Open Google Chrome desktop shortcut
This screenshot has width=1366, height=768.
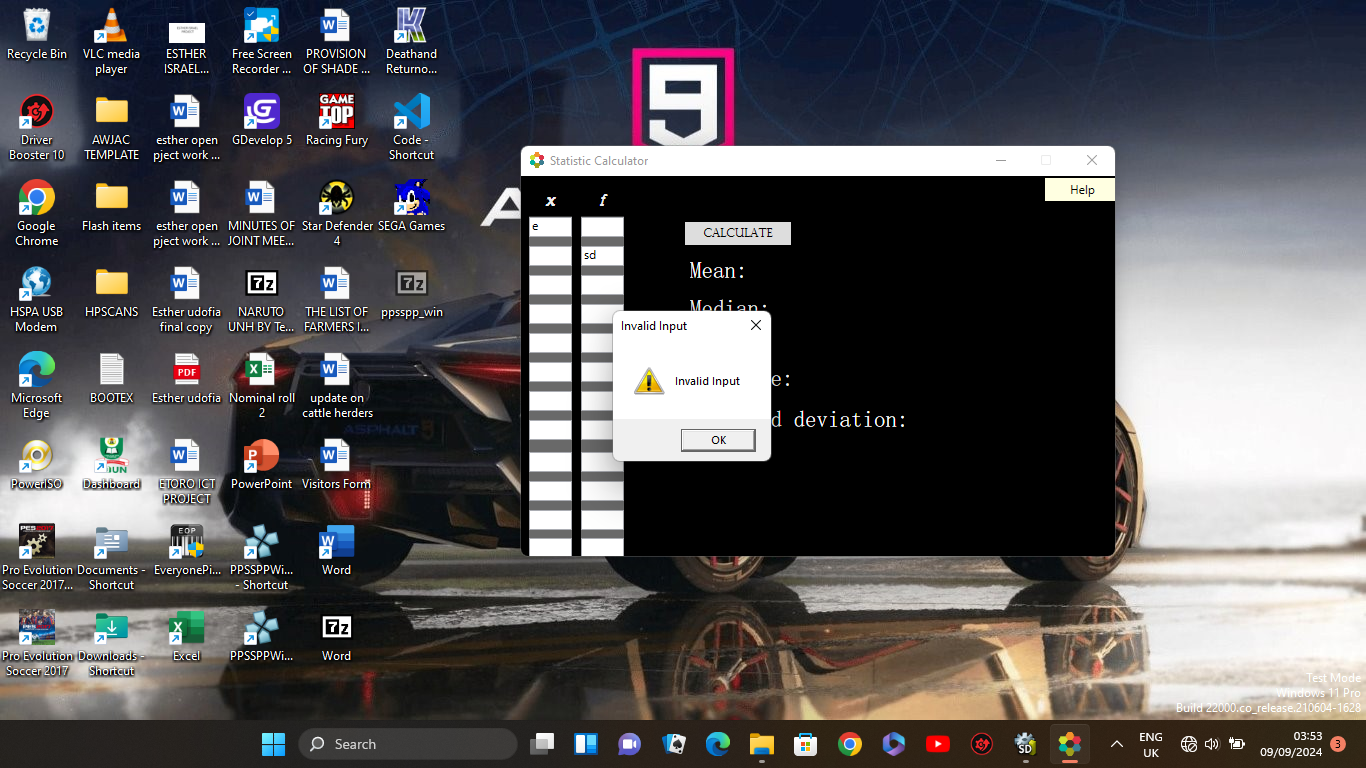[37, 212]
